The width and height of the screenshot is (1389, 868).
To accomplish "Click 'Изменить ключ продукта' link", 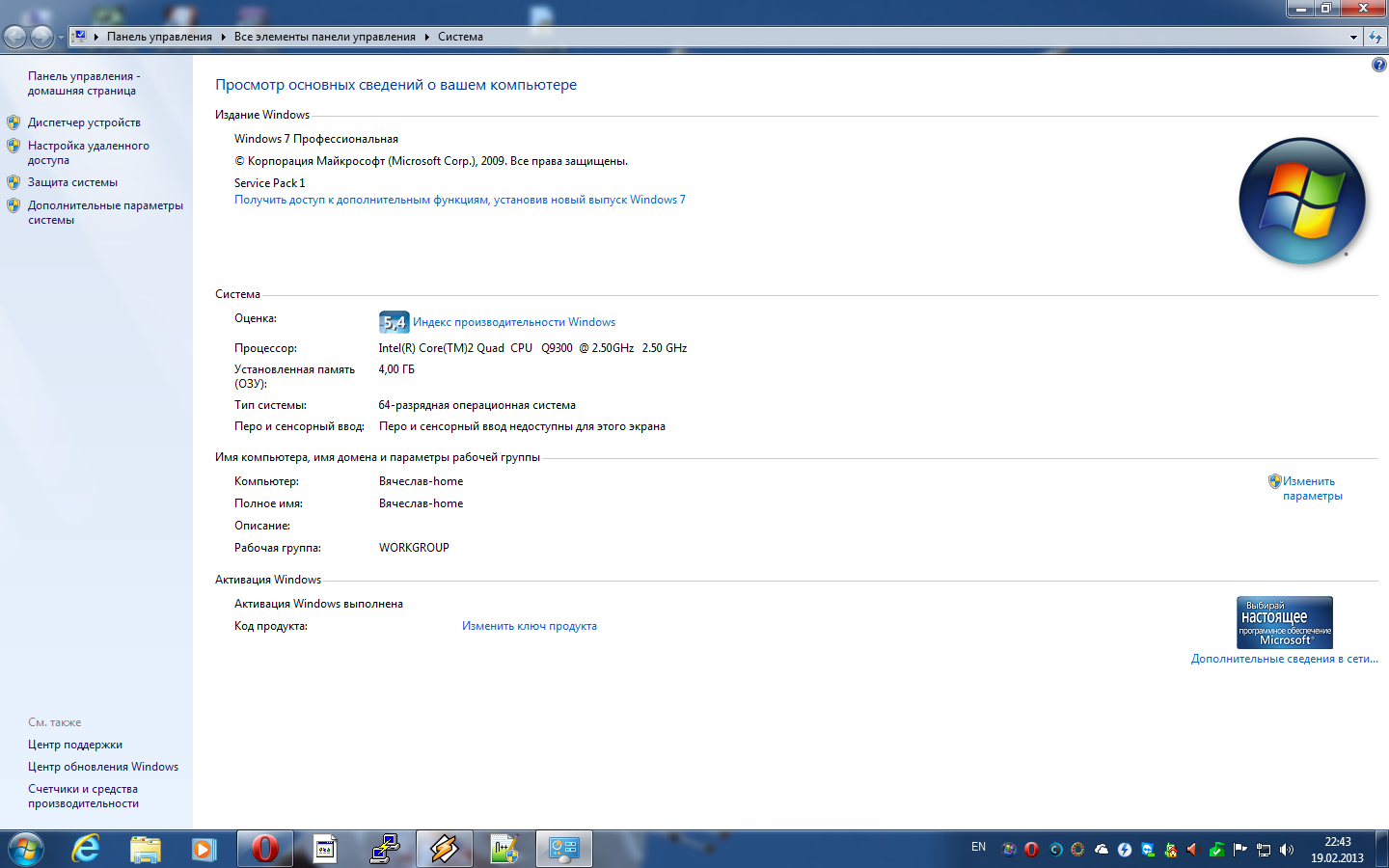I will coord(529,626).
